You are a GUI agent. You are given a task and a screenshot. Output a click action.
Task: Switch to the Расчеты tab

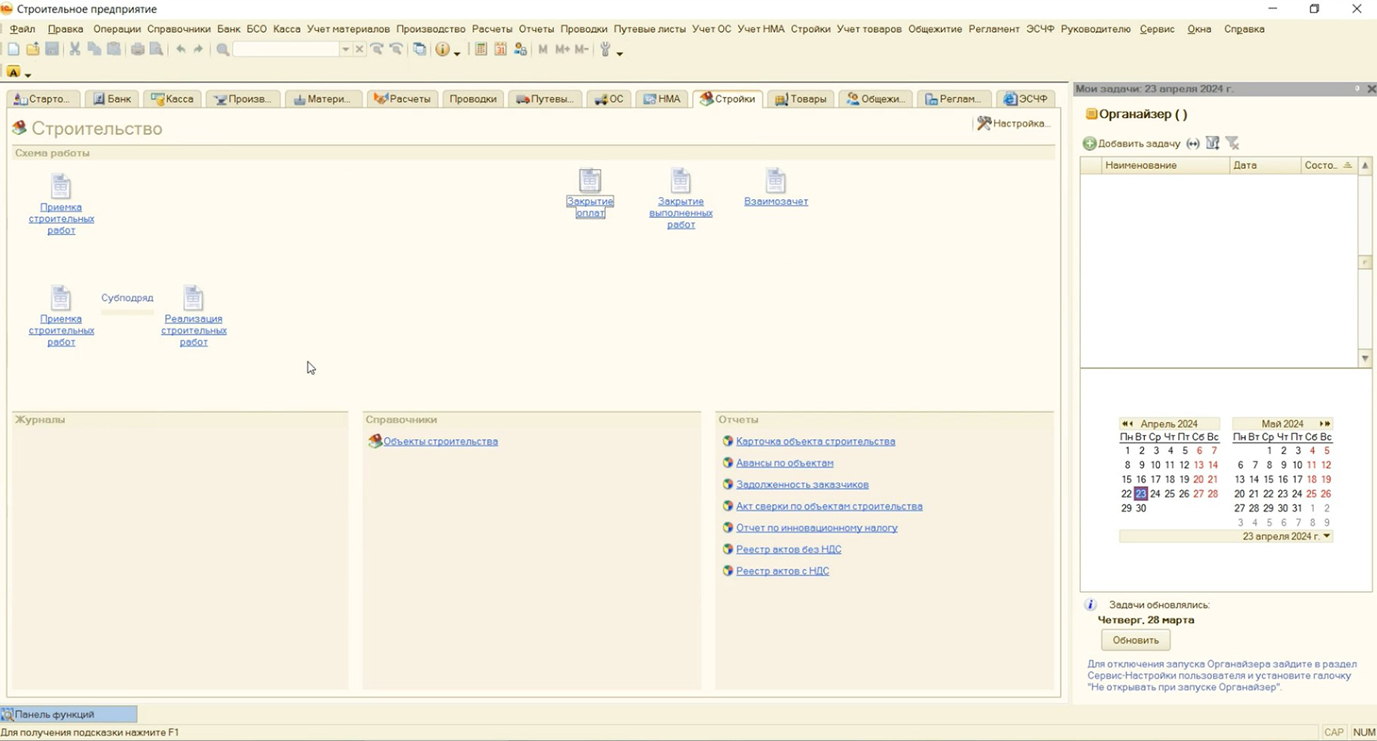402,99
